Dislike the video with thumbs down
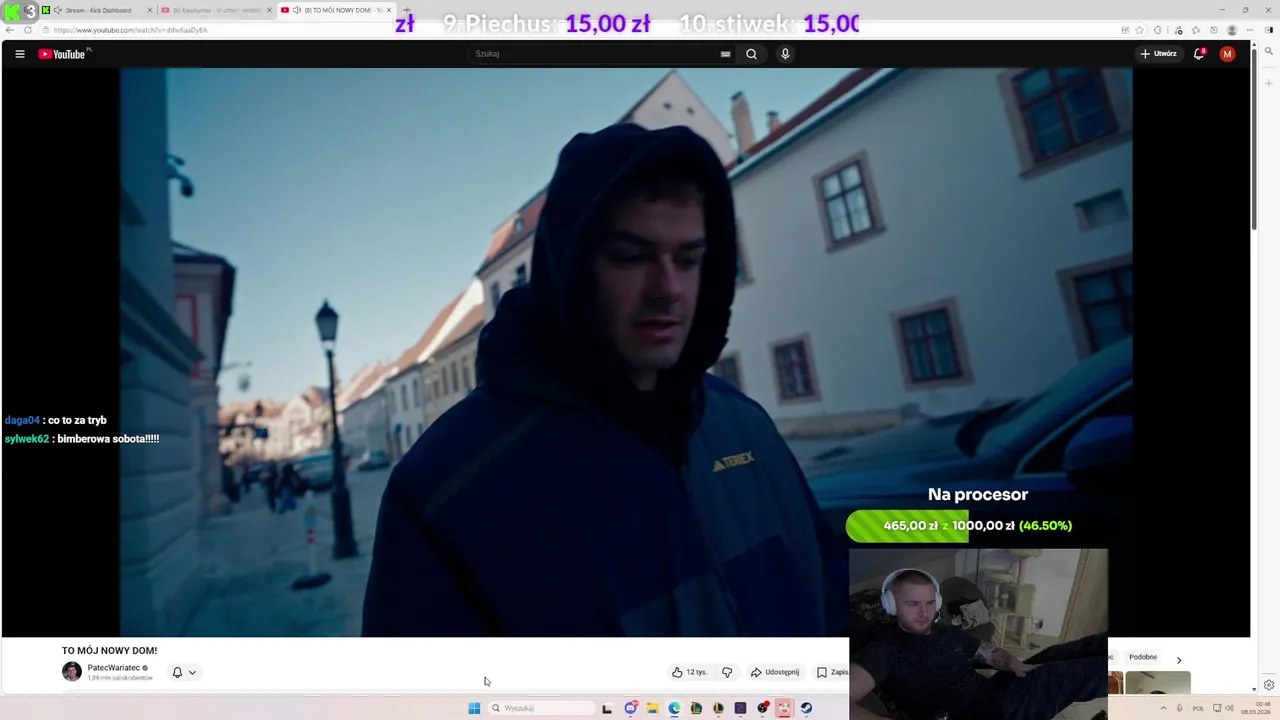 pos(727,672)
